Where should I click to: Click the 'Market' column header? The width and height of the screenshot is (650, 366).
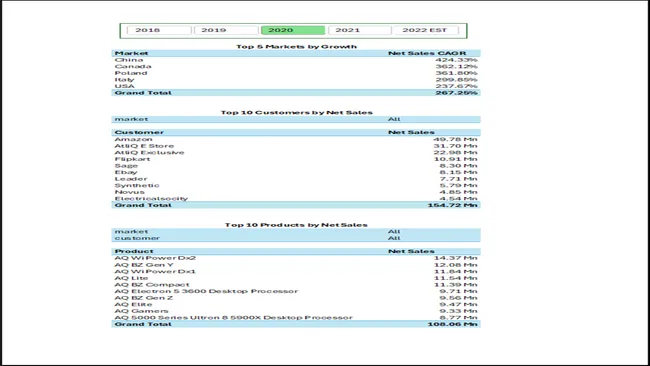(x=131, y=53)
